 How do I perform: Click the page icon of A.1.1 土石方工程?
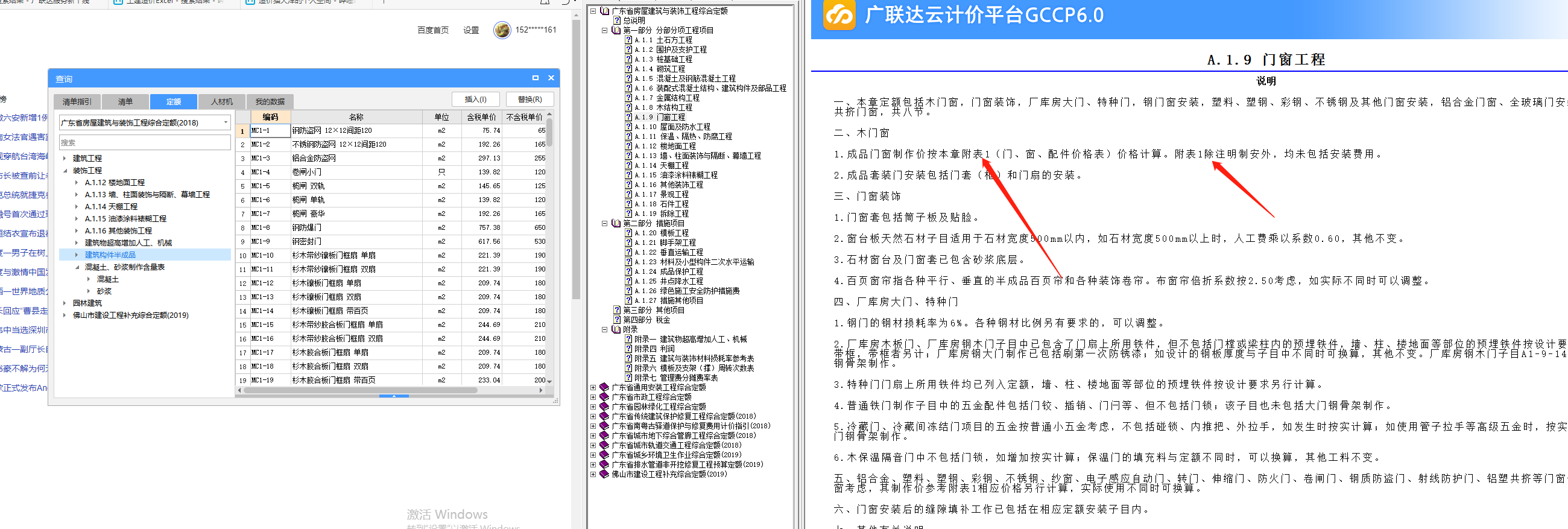pyautogui.click(x=628, y=40)
